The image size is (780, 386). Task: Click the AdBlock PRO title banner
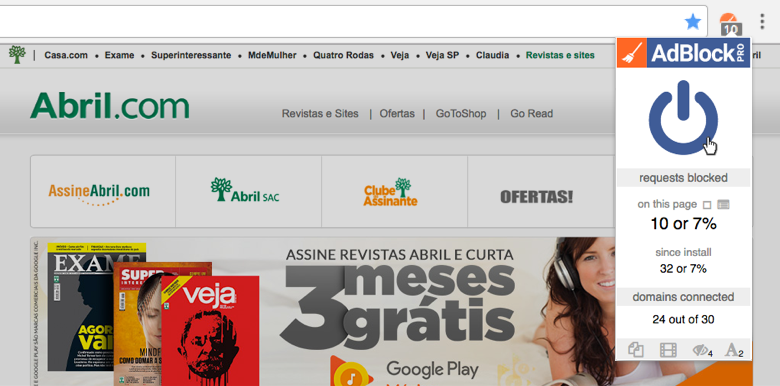pyautogui.click(x=698, y=53)
